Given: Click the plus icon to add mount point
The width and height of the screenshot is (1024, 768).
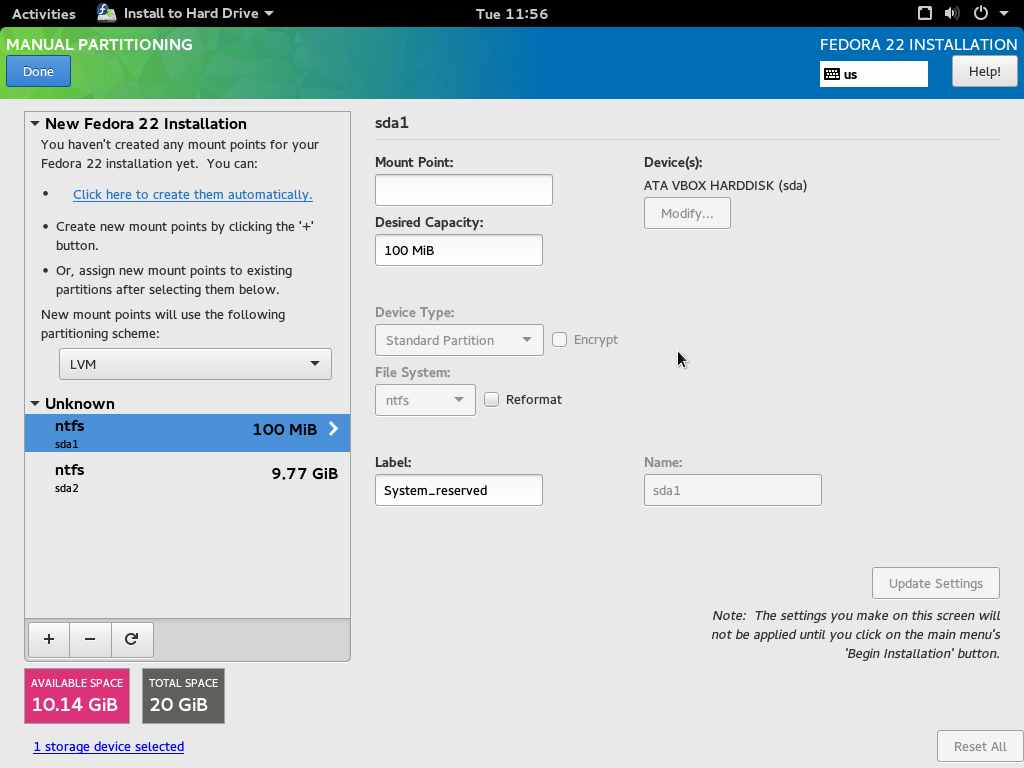Looking at the screenshot, I should 49,639.
